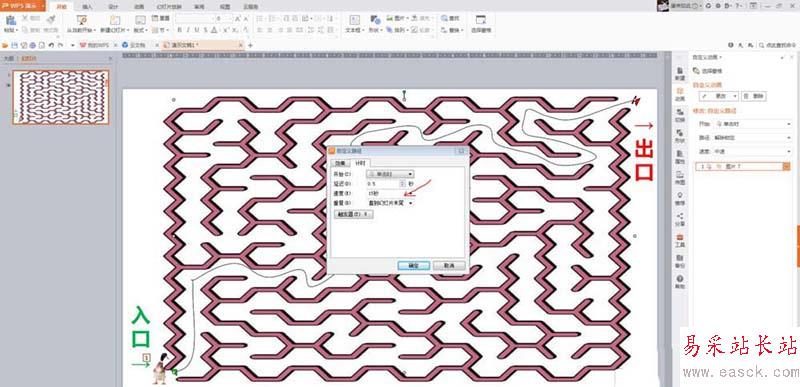This screenshot has width=800, height=387.
Task: Click the 形状 sidebar icon
Action: 680,136
